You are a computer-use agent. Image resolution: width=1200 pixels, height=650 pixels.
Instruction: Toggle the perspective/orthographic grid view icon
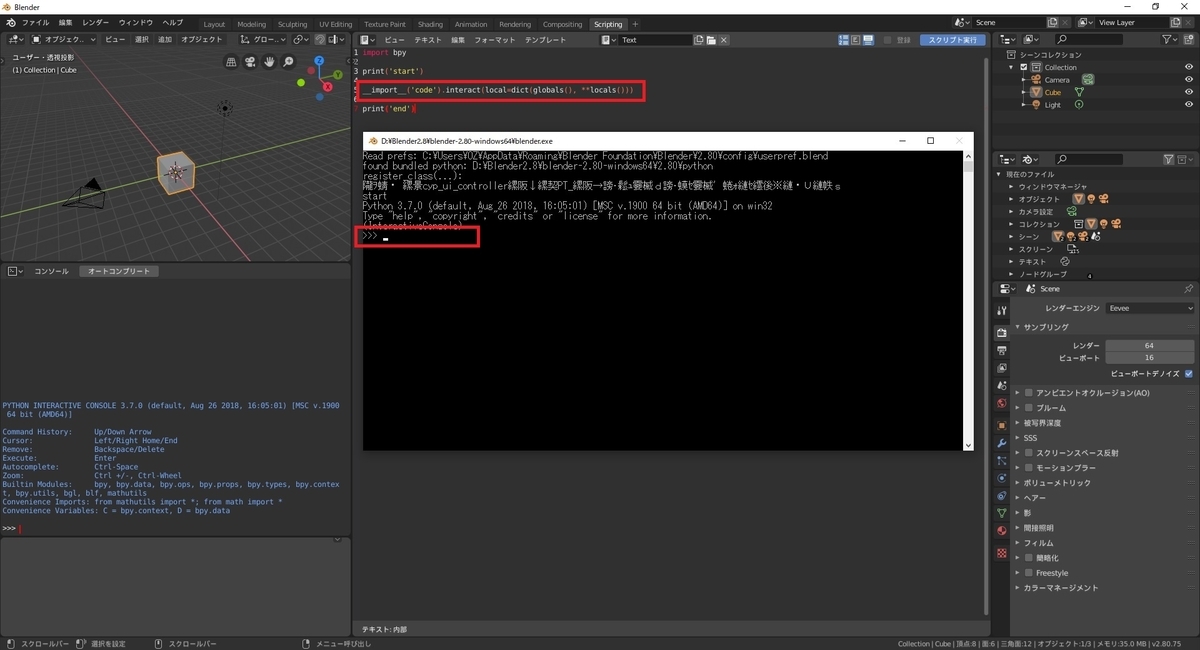click(x=232, y=62)
